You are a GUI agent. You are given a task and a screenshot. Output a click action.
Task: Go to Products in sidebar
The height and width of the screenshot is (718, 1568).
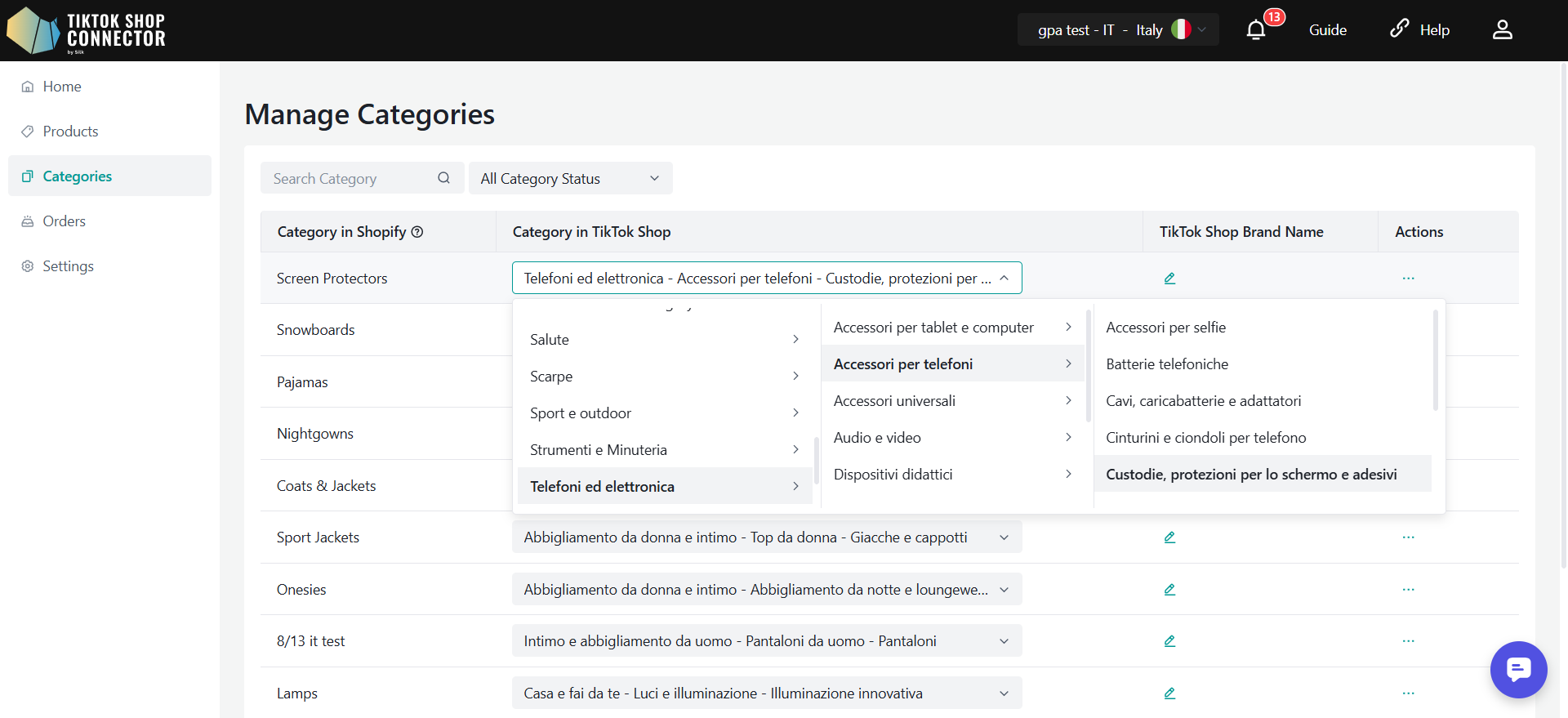pos(109,132)
